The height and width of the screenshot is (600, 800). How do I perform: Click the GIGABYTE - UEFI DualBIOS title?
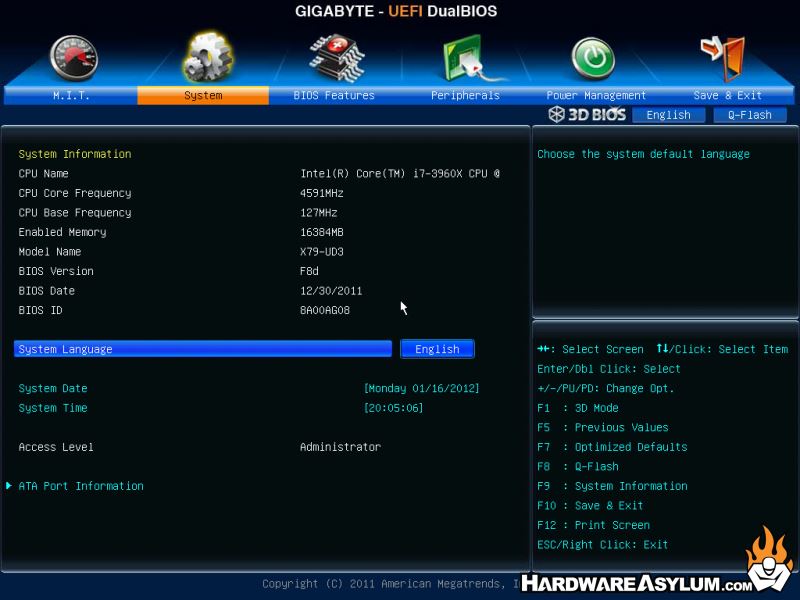[x=396, y=11]
